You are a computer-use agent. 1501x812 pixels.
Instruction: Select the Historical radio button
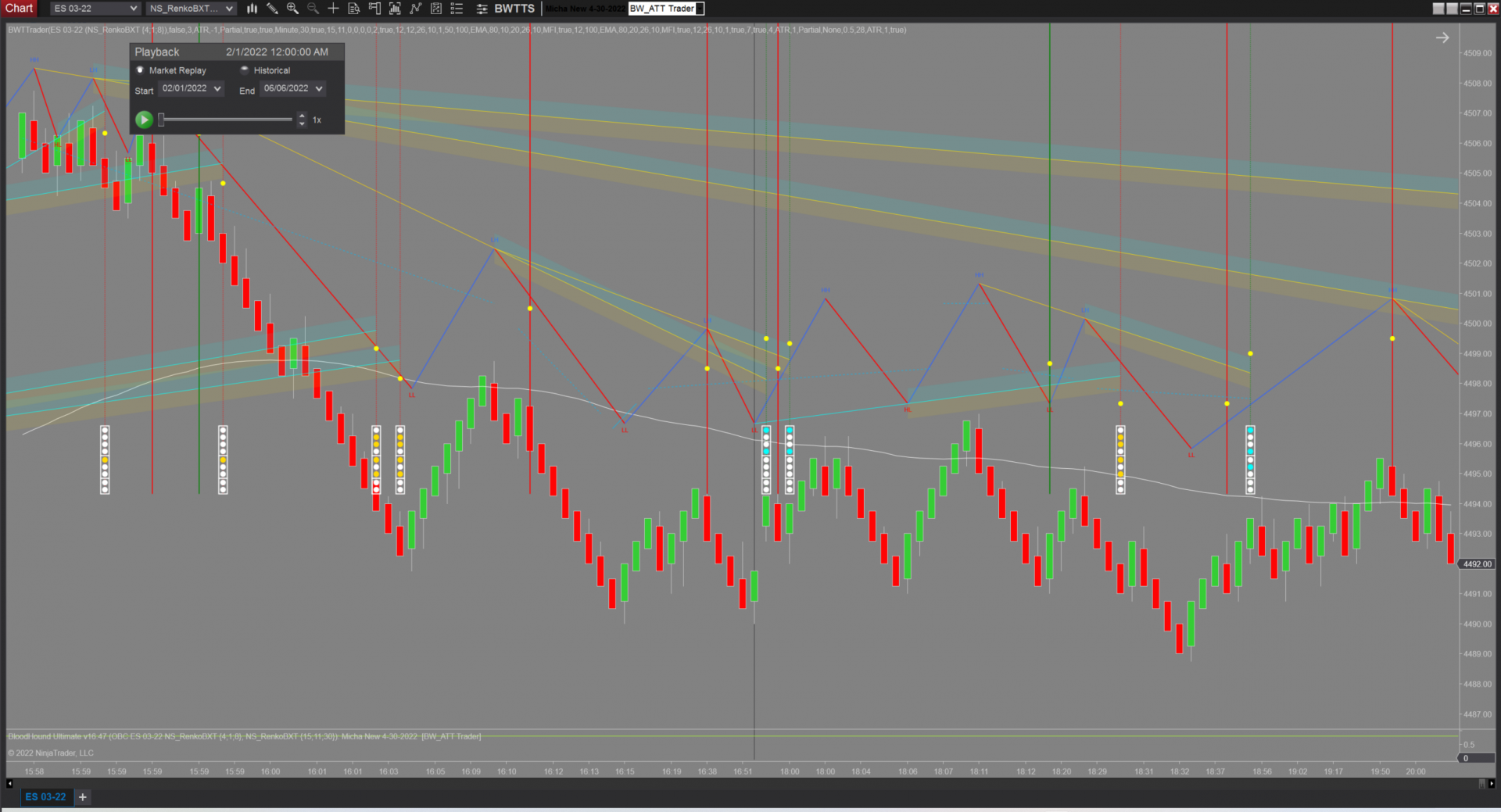pos(245,70)
